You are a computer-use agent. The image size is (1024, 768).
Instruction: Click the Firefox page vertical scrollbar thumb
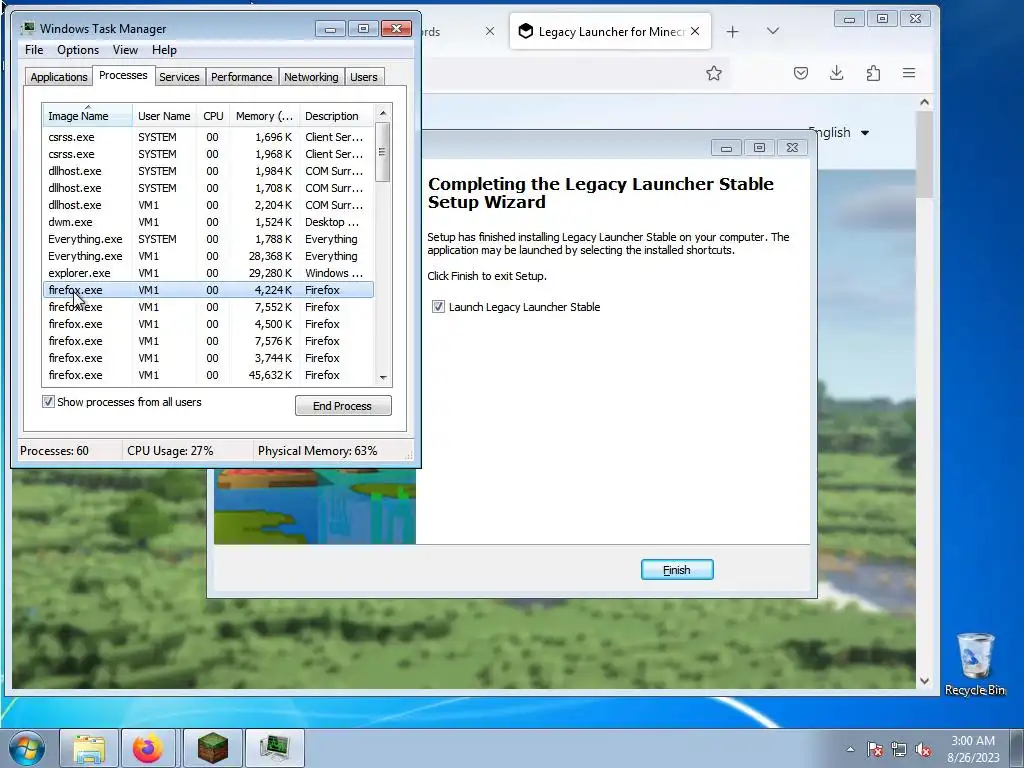click(924, 154)
